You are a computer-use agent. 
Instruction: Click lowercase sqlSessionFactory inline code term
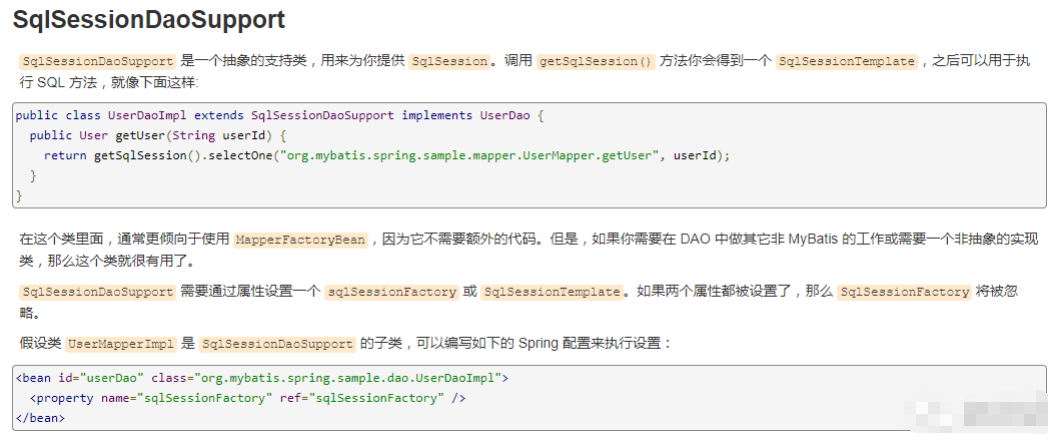click(x=391, y=292)
